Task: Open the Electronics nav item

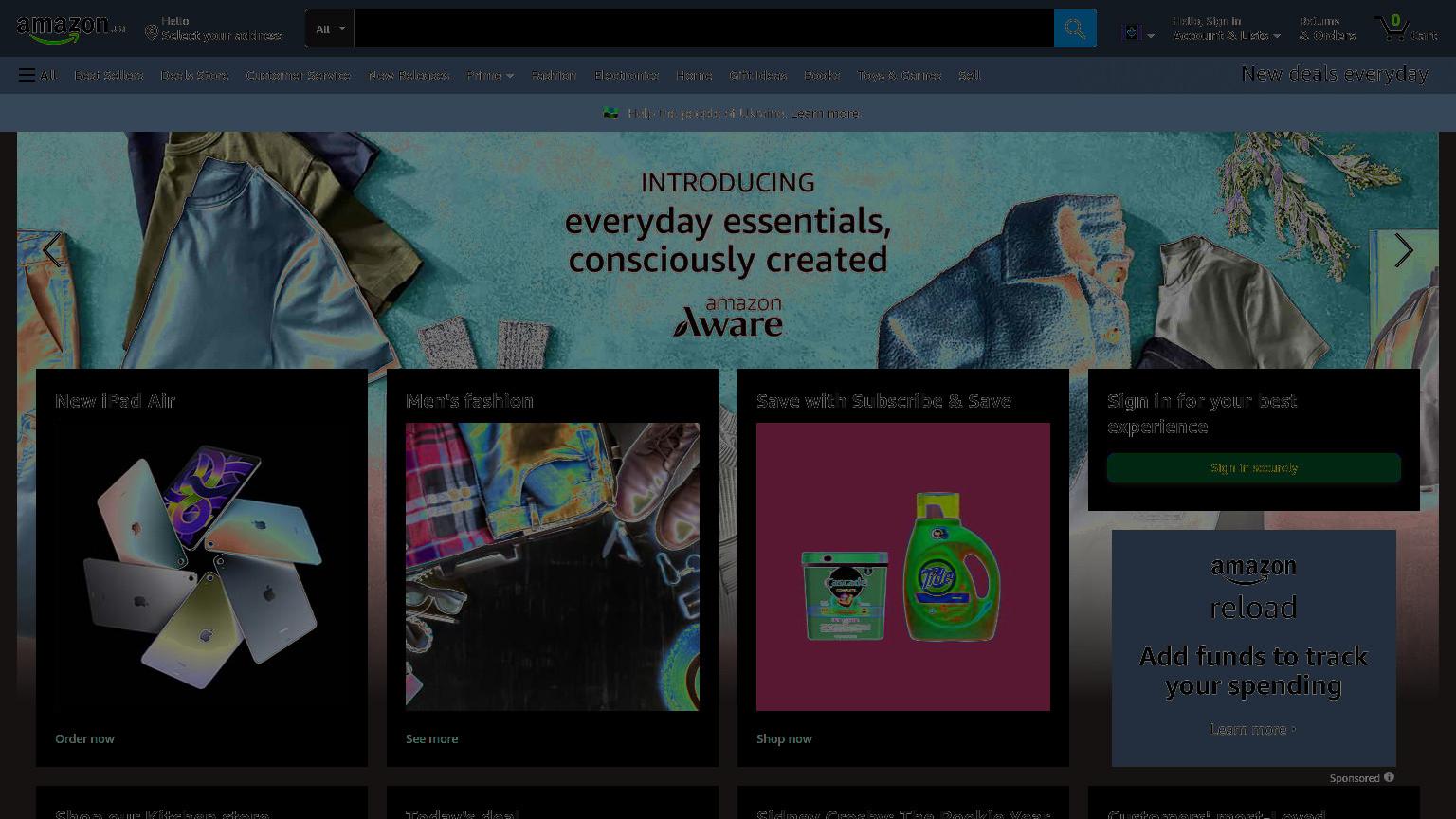Action: [x=627, y=75]
